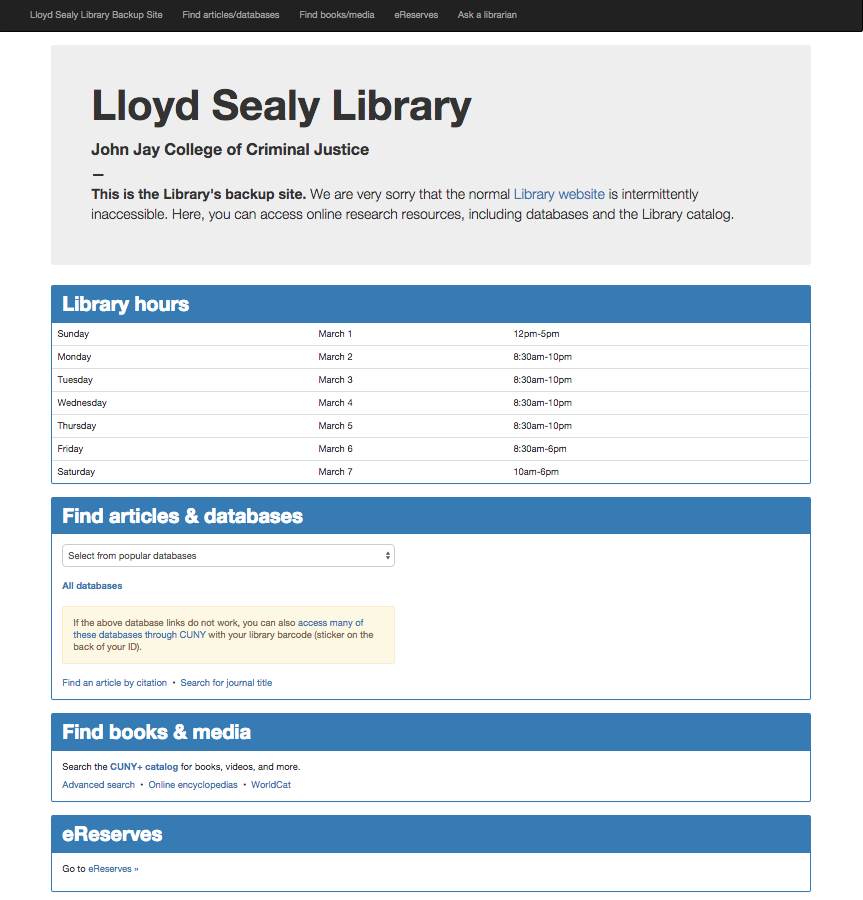Click Lloyd Sealy Library Backup Site brand link
863x900 pixels.
pos(96,15)
